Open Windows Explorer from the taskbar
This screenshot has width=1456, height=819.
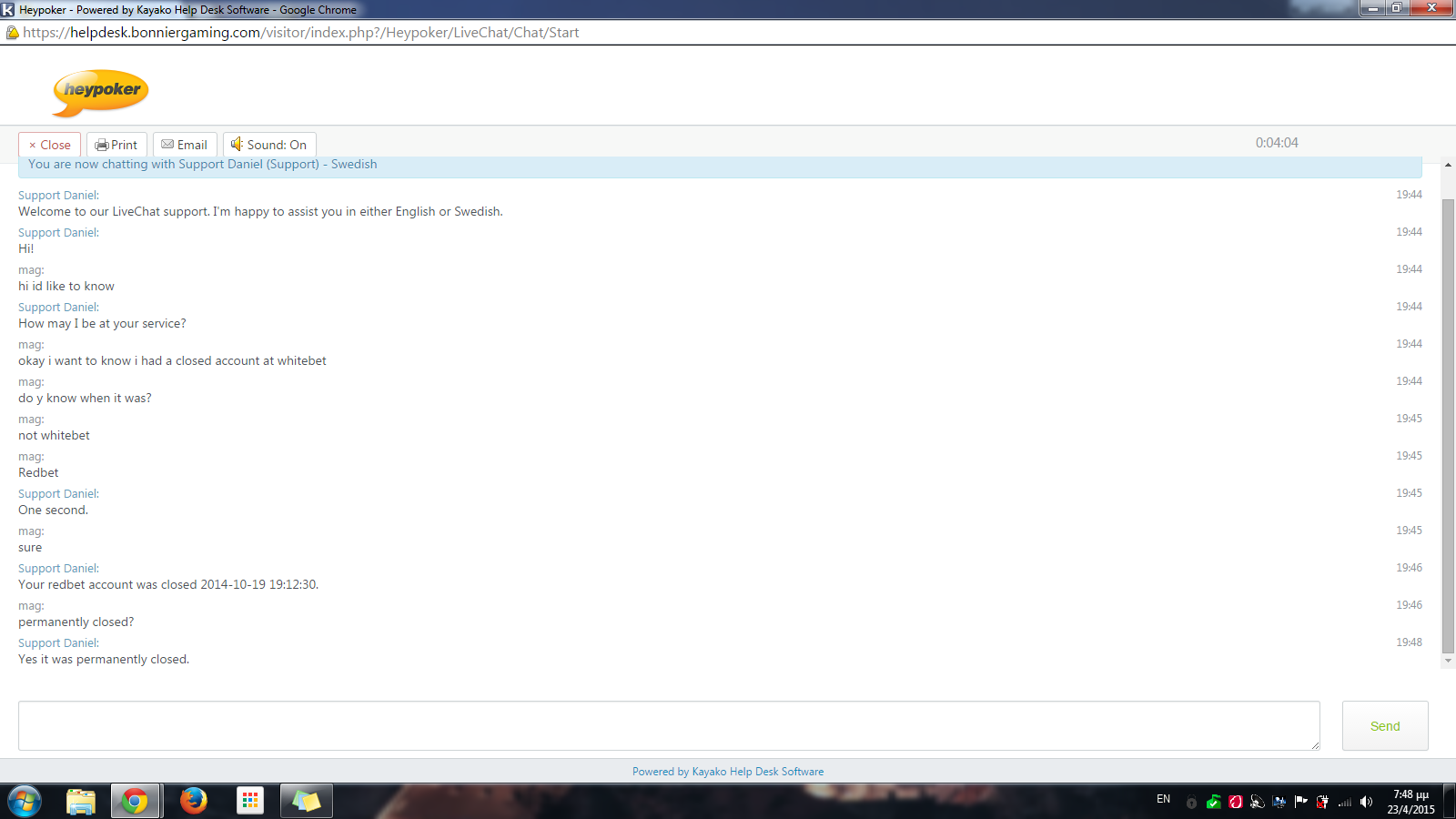click(x=81, y=801)
